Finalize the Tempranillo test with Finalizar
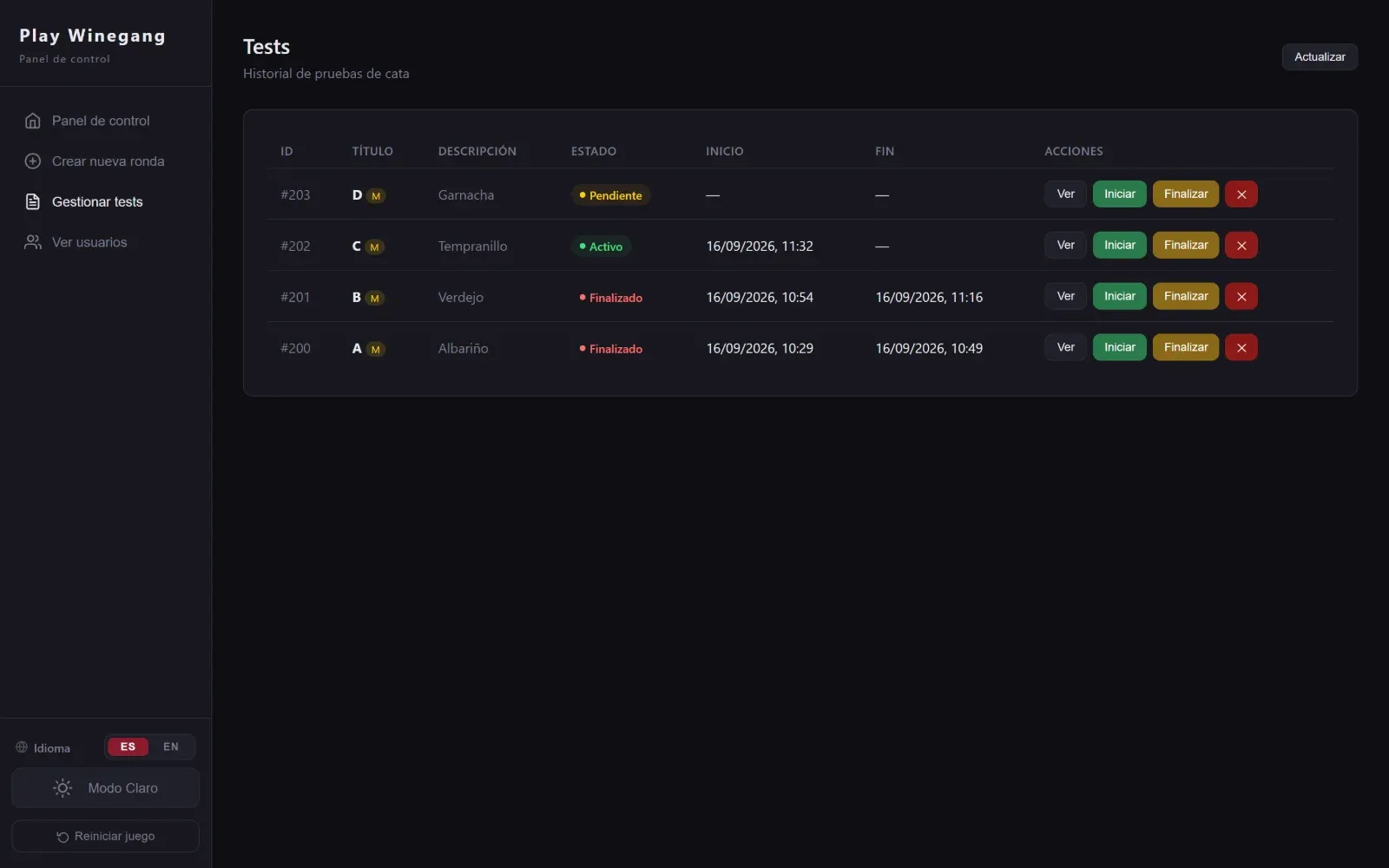Screen dimensions: 1389x868 point(1186,246)
